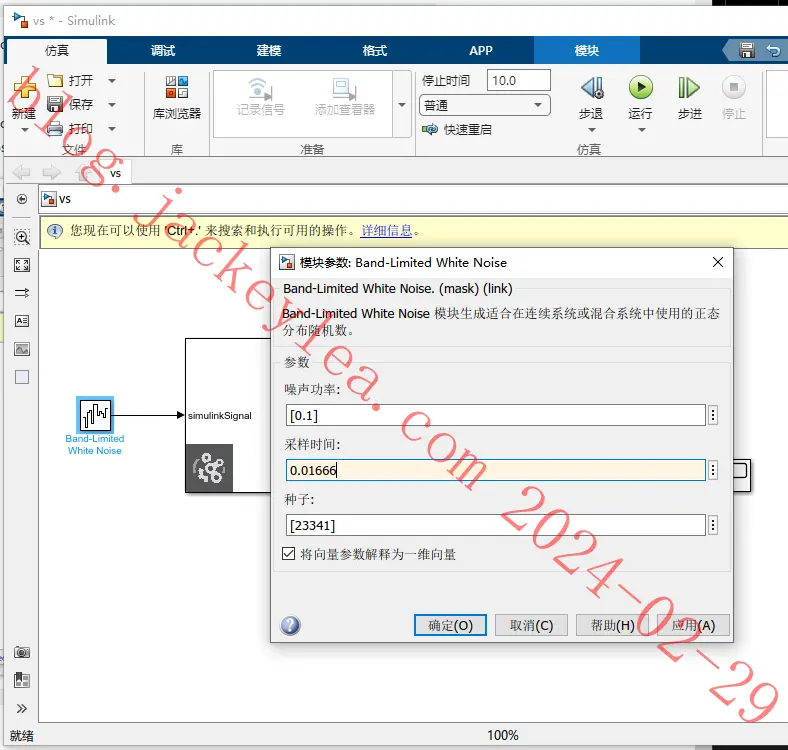This screenshot has height=750, width=788.
Task: Click the Fit to View sidebar icon
Action: coord(22,265)
